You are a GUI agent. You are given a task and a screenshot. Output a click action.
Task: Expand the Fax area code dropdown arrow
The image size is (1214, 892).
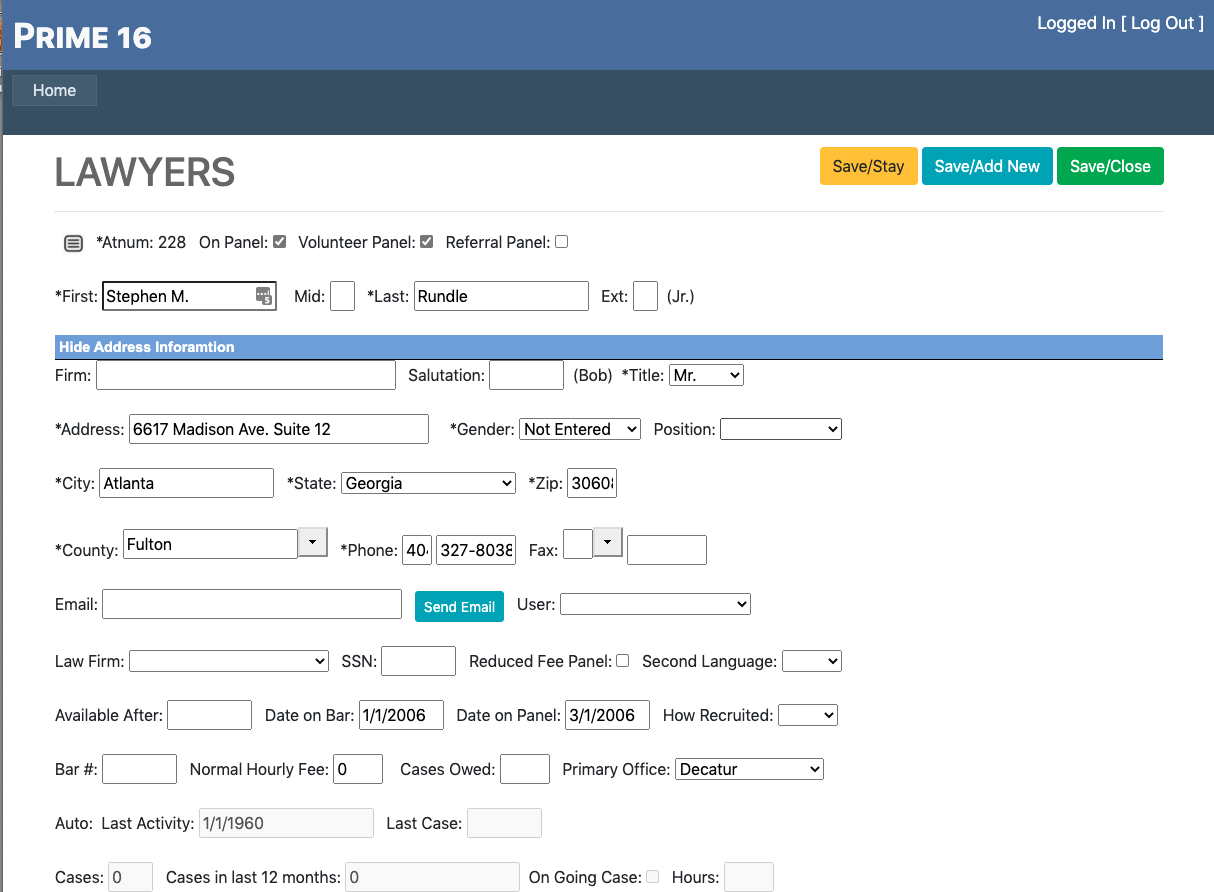607,542
